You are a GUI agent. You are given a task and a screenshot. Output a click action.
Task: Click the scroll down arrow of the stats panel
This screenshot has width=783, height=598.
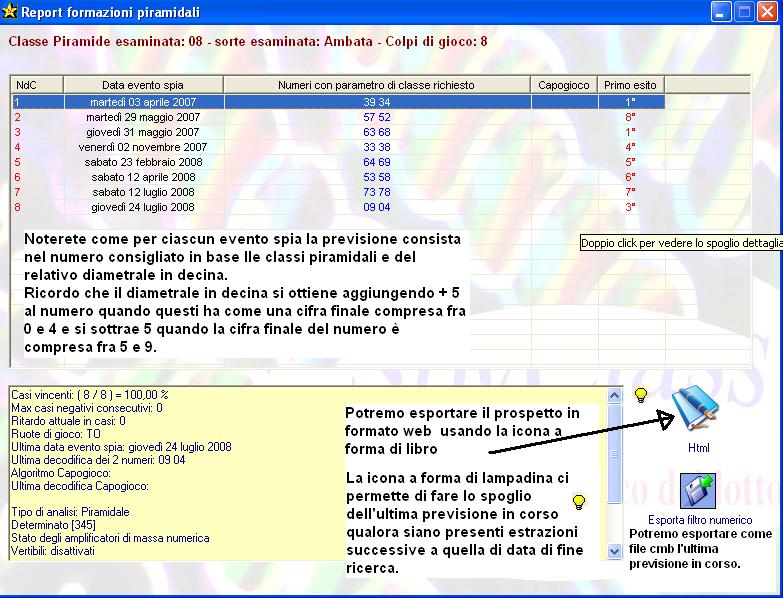tap(614, 551)
